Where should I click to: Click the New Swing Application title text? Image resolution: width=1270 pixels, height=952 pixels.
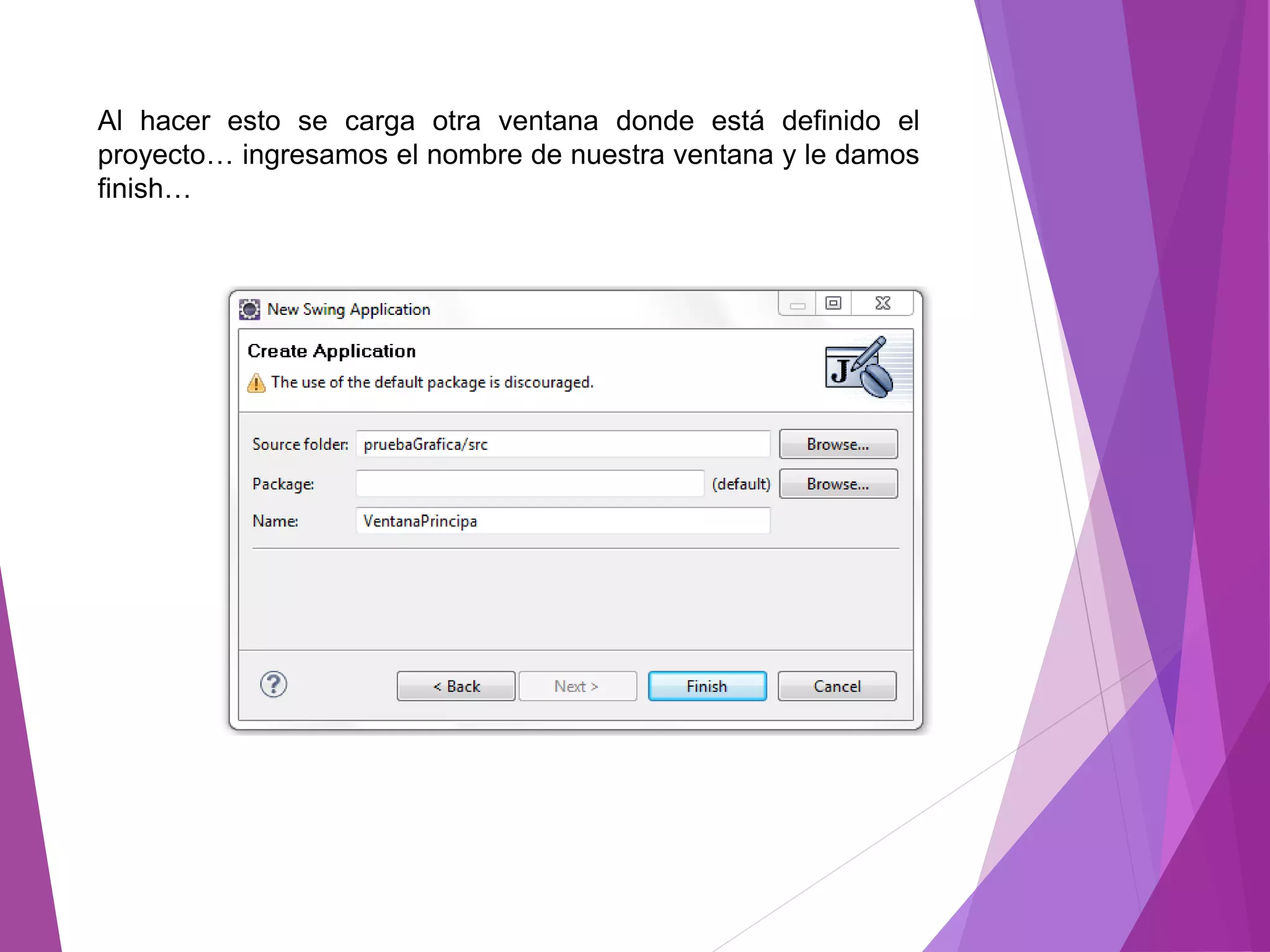tap(349, 309)
